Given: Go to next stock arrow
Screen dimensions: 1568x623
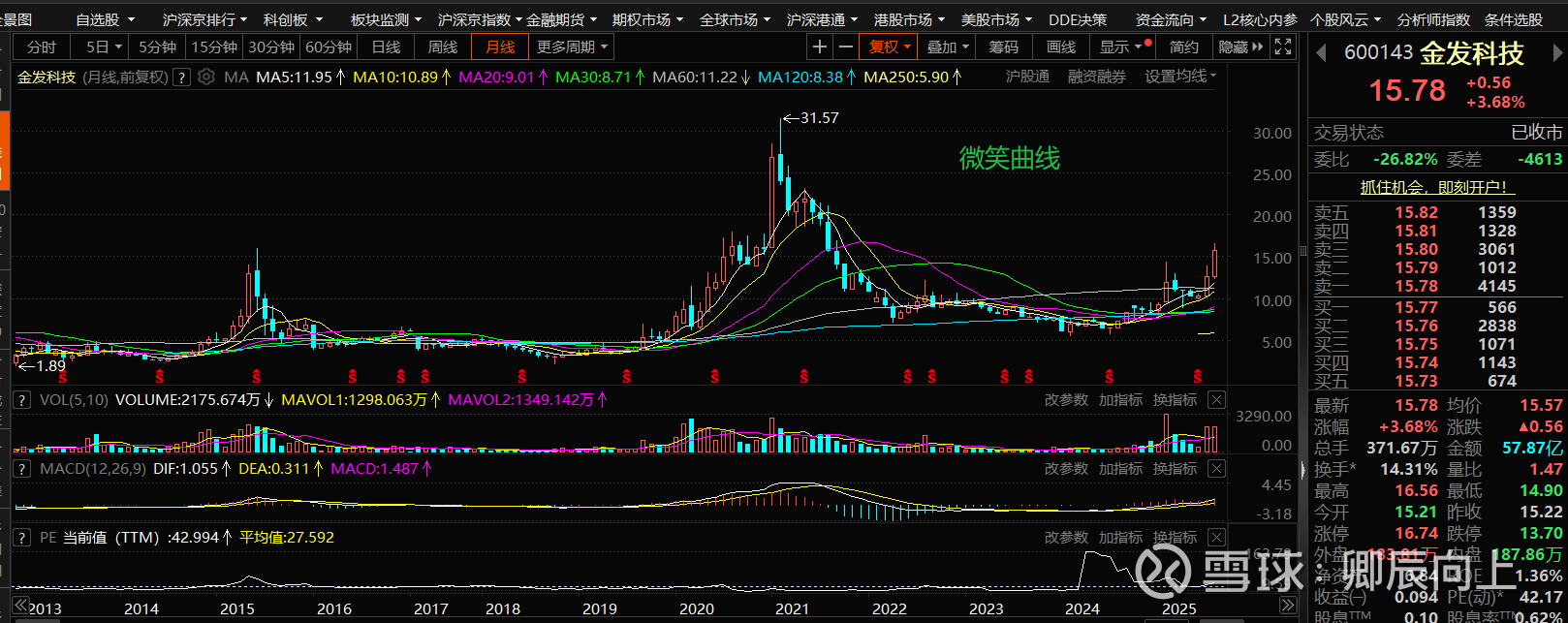Looking at the screenshot, I should click(1557, 53).
